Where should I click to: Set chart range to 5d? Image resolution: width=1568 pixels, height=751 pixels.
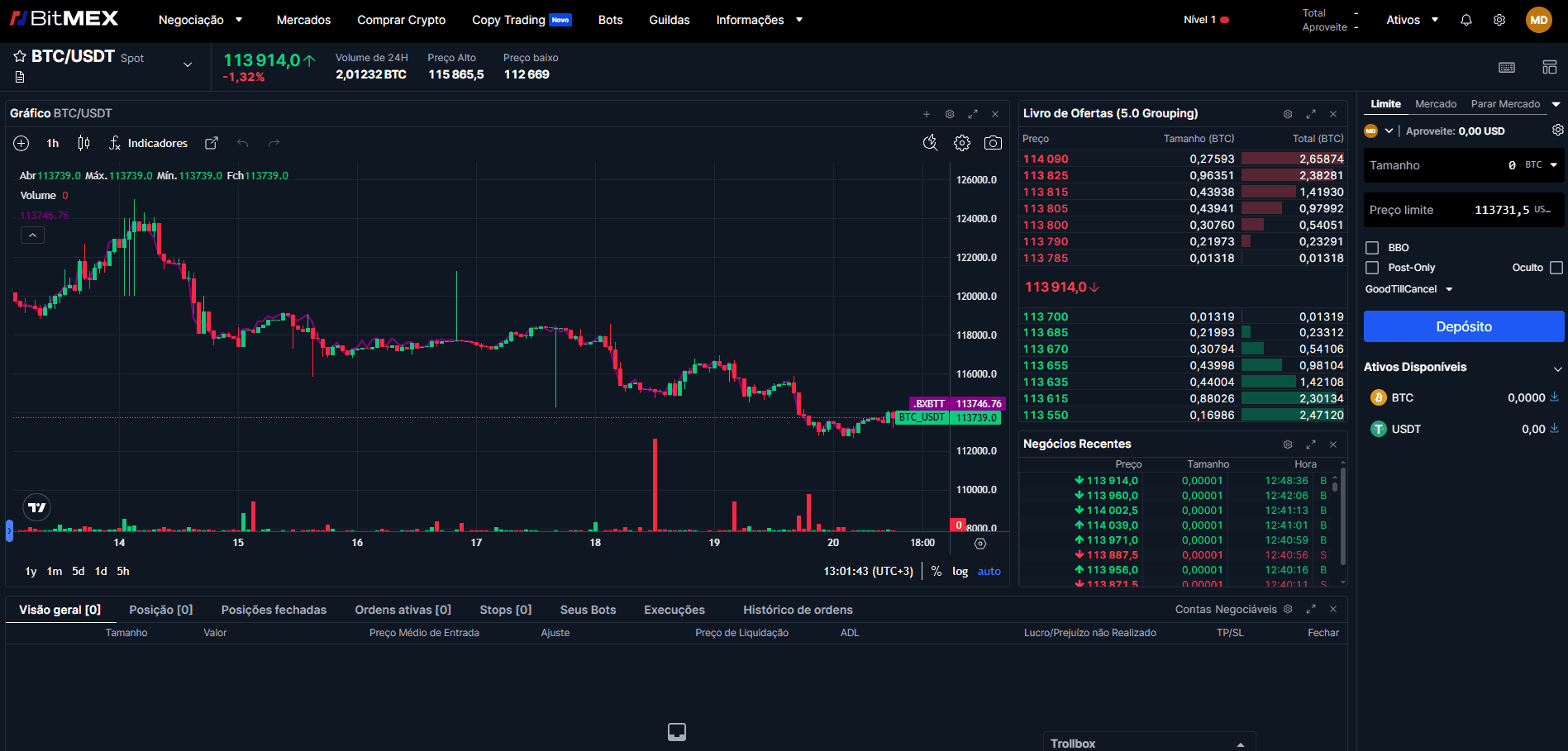coord(78,571)
